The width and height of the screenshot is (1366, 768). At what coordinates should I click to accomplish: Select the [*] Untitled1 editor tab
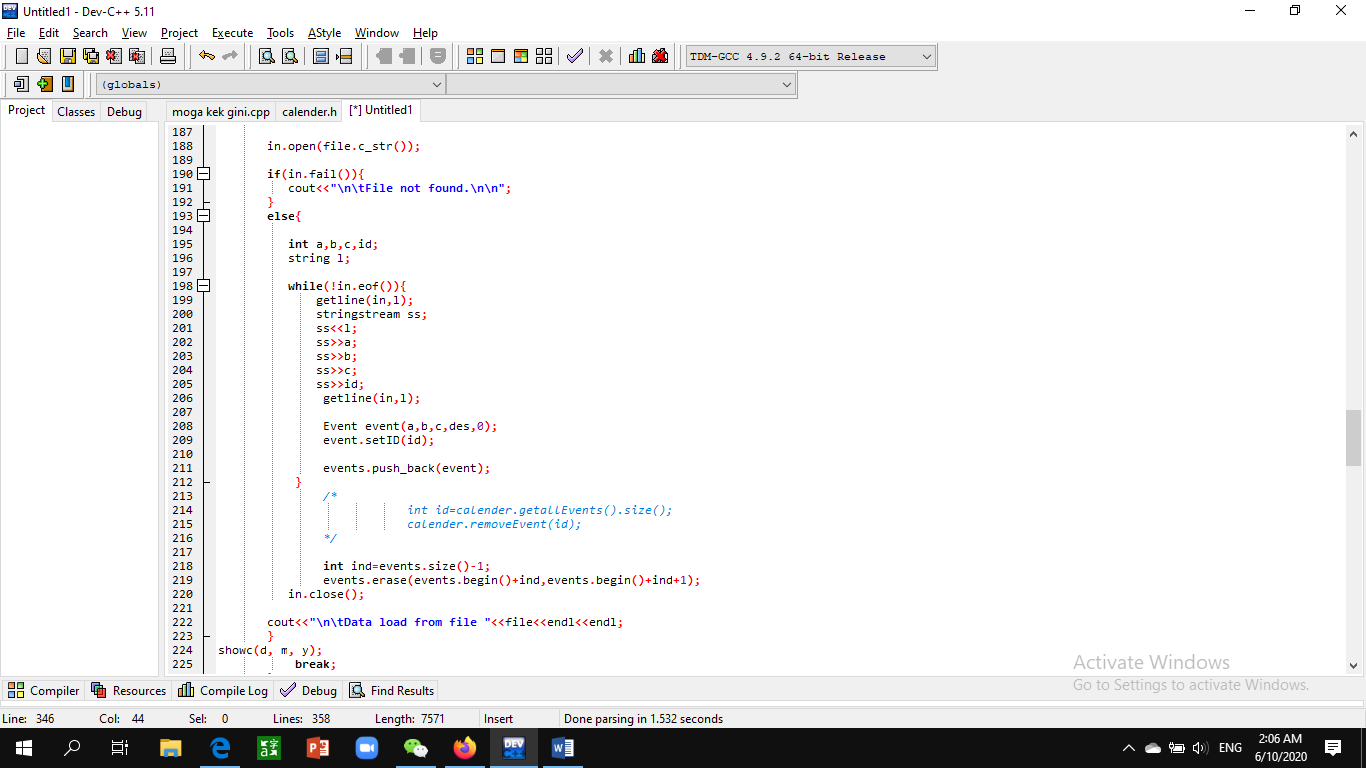[381, 110]
